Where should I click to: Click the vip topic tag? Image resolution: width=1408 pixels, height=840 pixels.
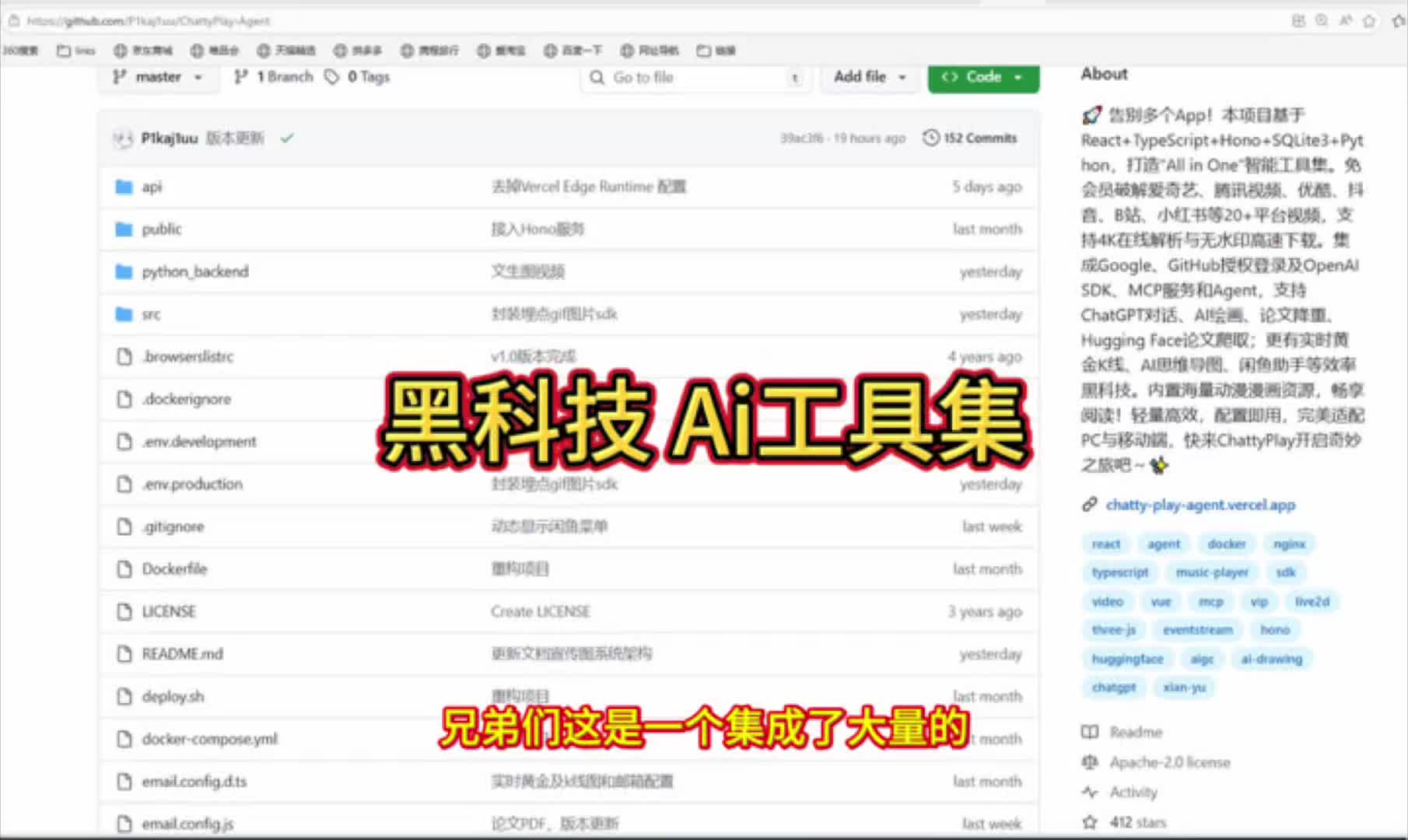(x=1259, y=601)
